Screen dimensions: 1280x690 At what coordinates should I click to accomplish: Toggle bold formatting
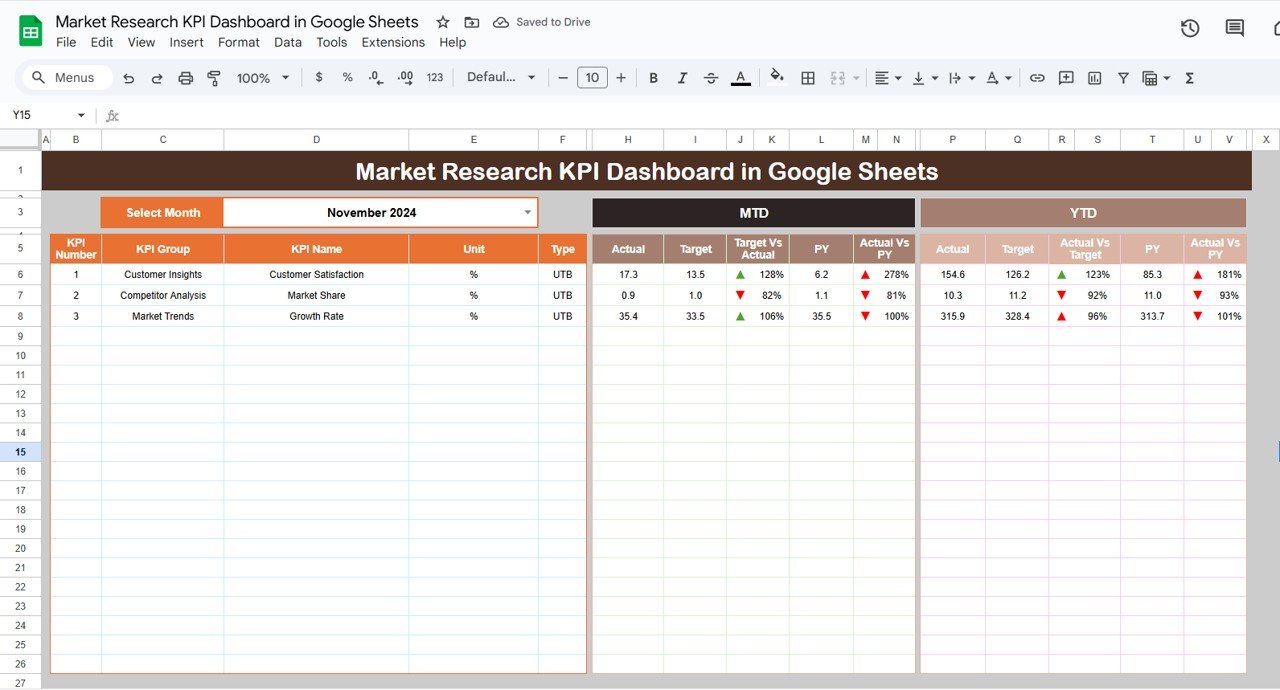(653, 78)
